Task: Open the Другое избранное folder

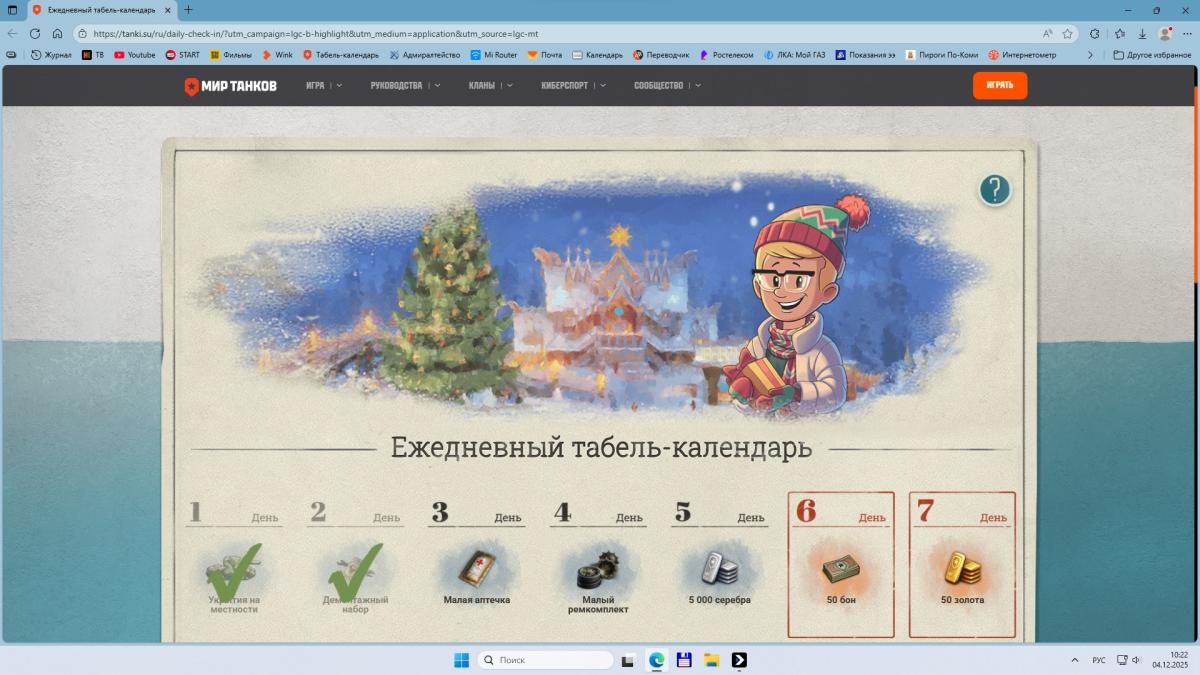Action: pyautogui.click(x=1152, y=55)
